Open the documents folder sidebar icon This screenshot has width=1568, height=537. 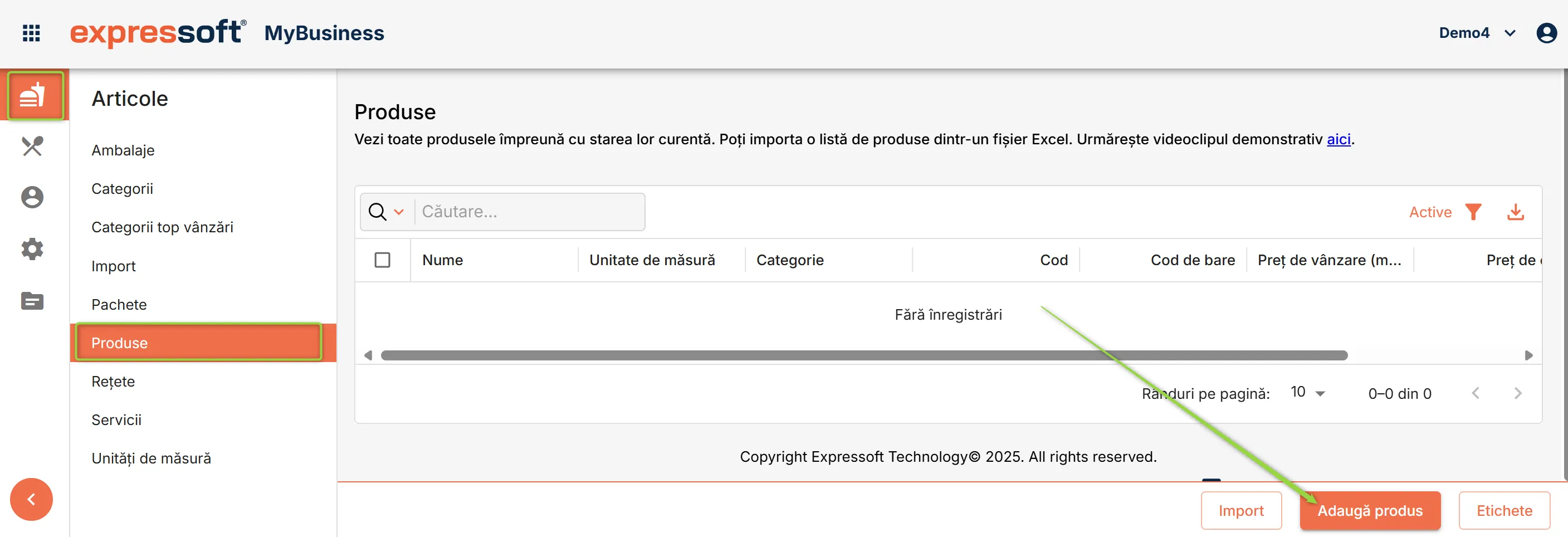click(32, 301)
